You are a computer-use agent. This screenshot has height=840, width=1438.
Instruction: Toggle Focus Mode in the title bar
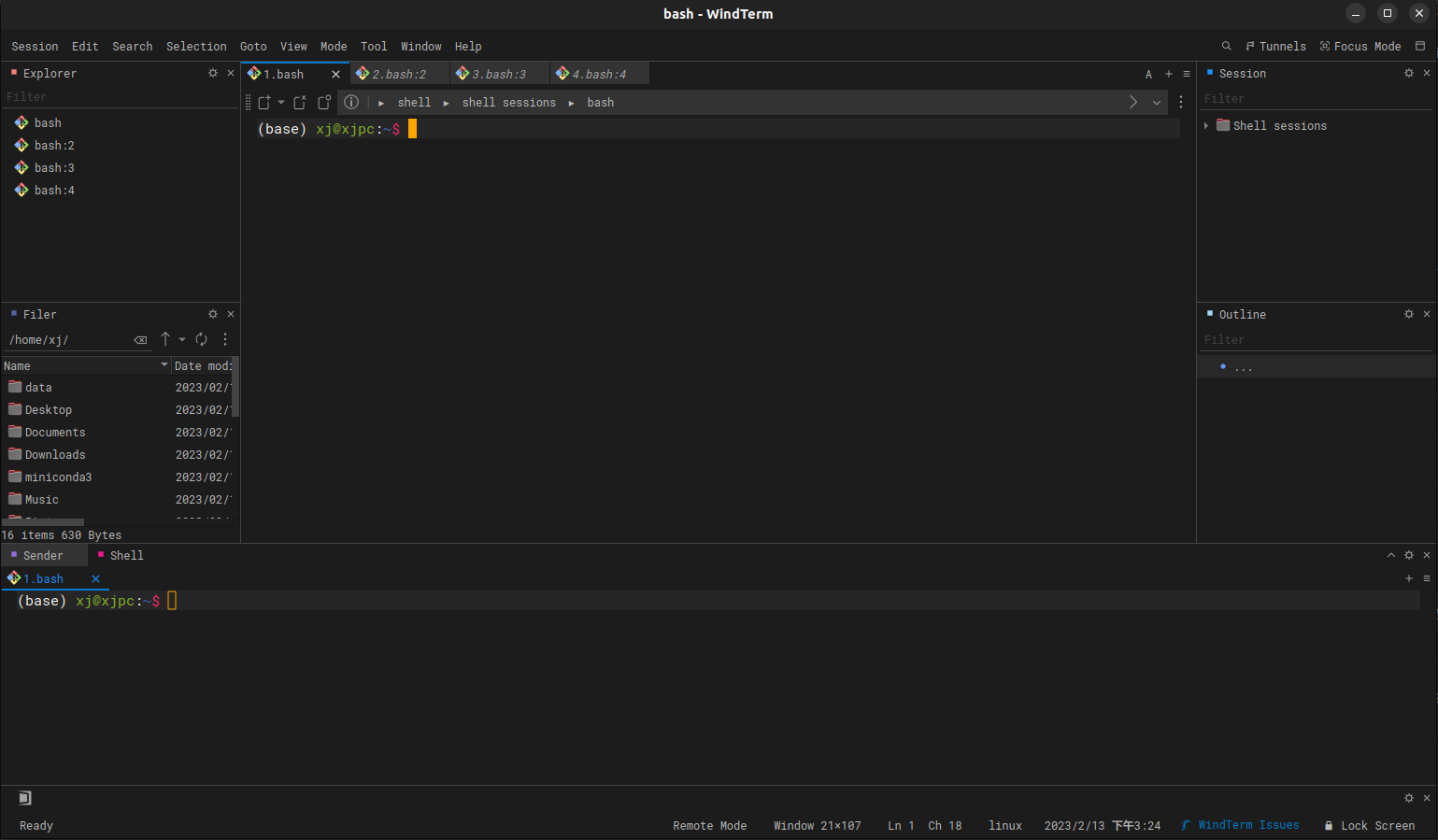(x=1360, y=46)
